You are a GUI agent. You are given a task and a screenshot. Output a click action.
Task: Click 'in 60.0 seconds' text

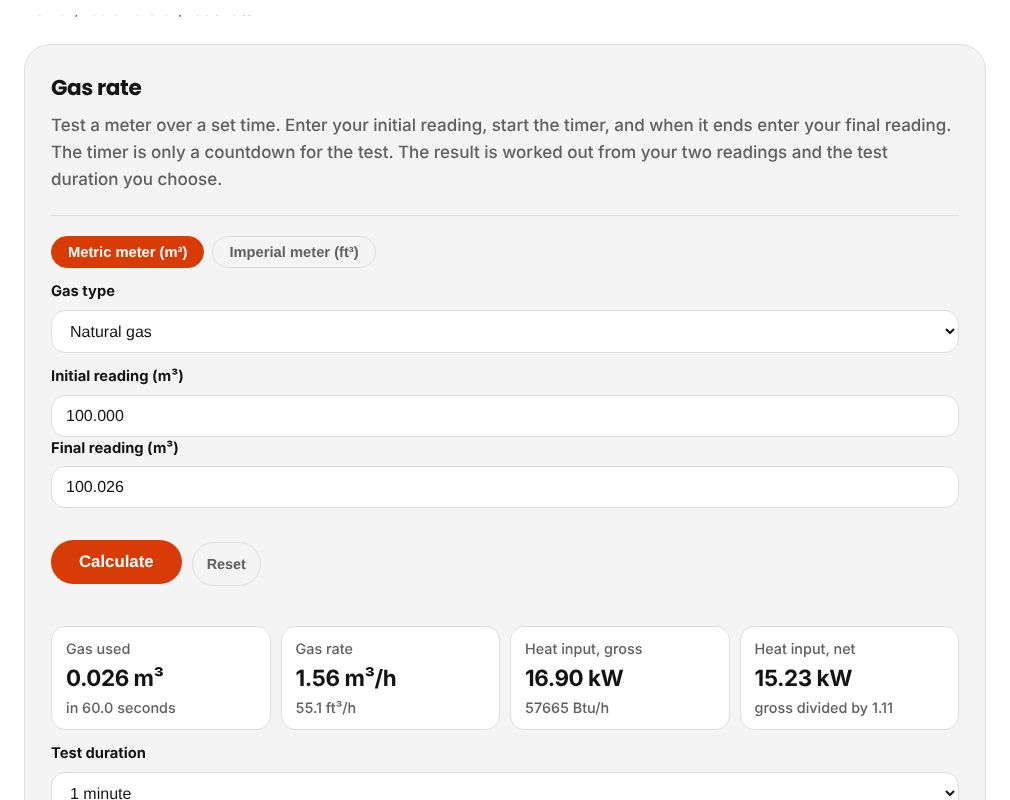tap(120, 708)
